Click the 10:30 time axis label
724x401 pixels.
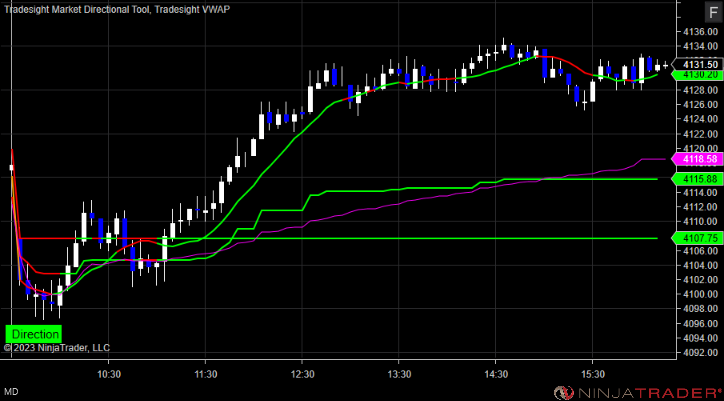click(109, 372)
